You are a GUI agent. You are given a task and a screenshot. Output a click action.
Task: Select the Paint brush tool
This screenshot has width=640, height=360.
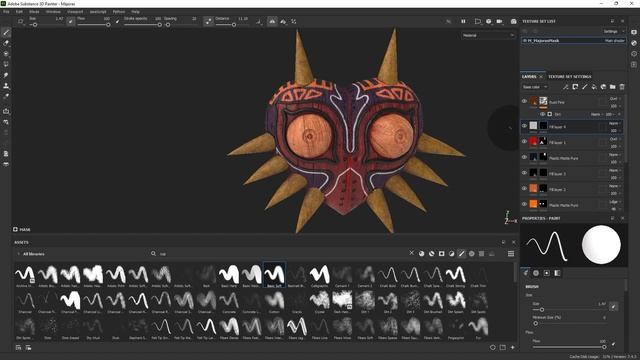click(x=6, y=33)
